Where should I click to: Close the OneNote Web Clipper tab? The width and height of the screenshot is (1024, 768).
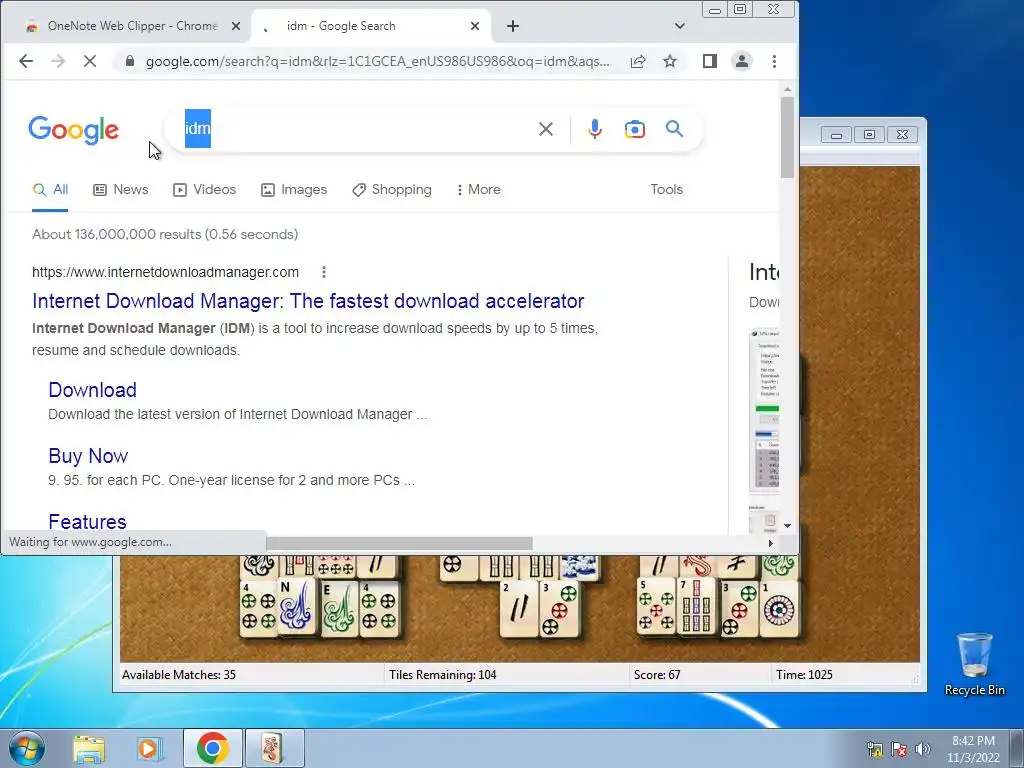[236, 26]
